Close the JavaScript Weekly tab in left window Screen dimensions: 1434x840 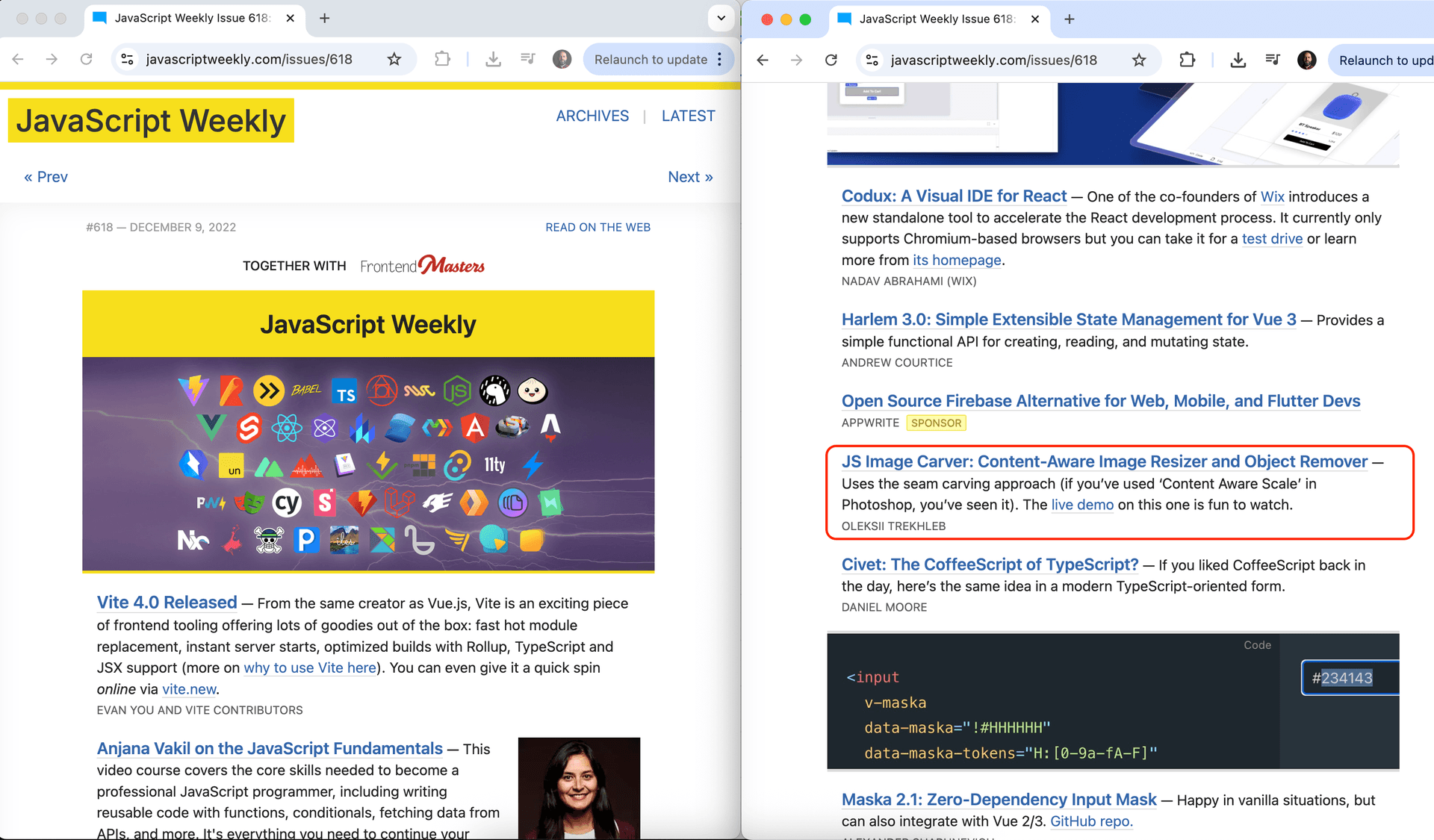[291, 18]
